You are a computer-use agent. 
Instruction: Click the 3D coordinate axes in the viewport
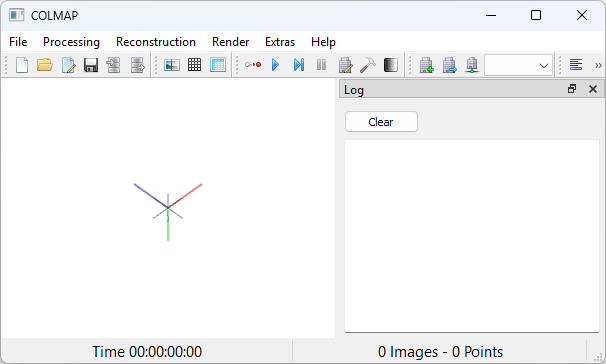168,212
